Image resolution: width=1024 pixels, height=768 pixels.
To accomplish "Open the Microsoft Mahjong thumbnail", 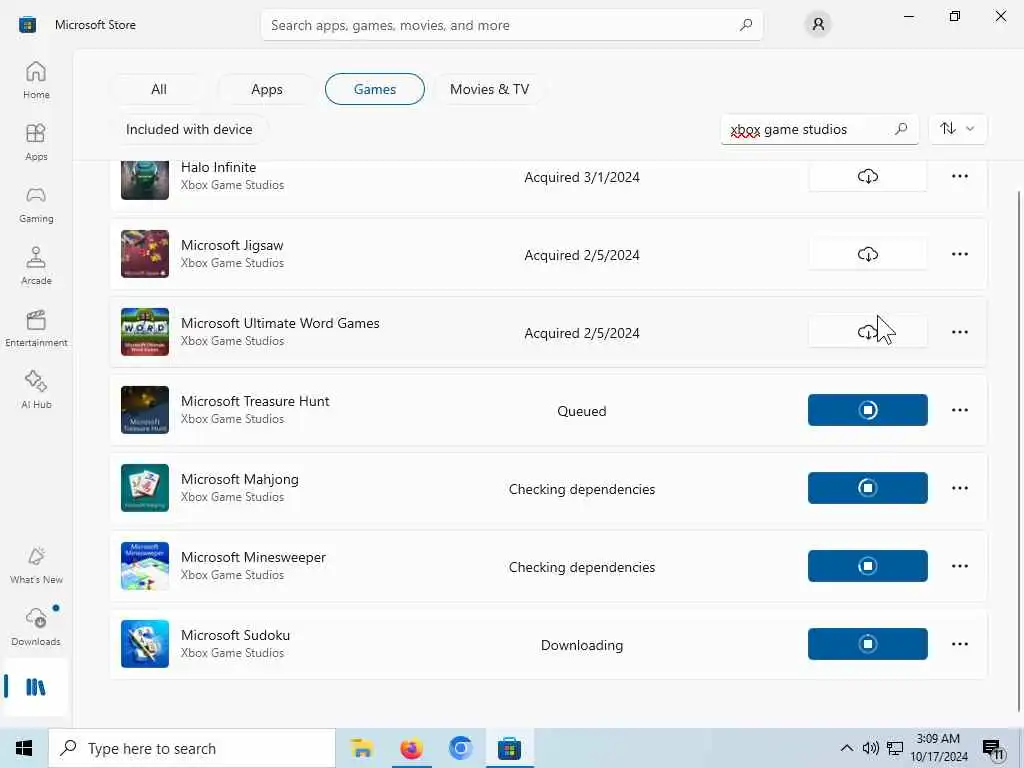I will (x=145, y=488).
